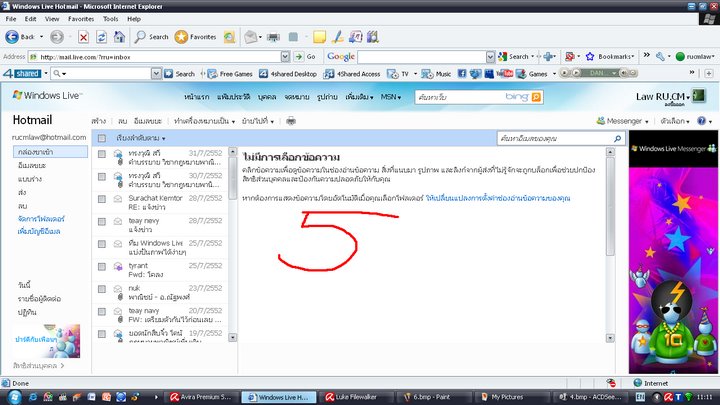Image resolution: width=720 pixels, height=405 pixels.
Task: Open the Tools menu
Action: click(110, 19)
